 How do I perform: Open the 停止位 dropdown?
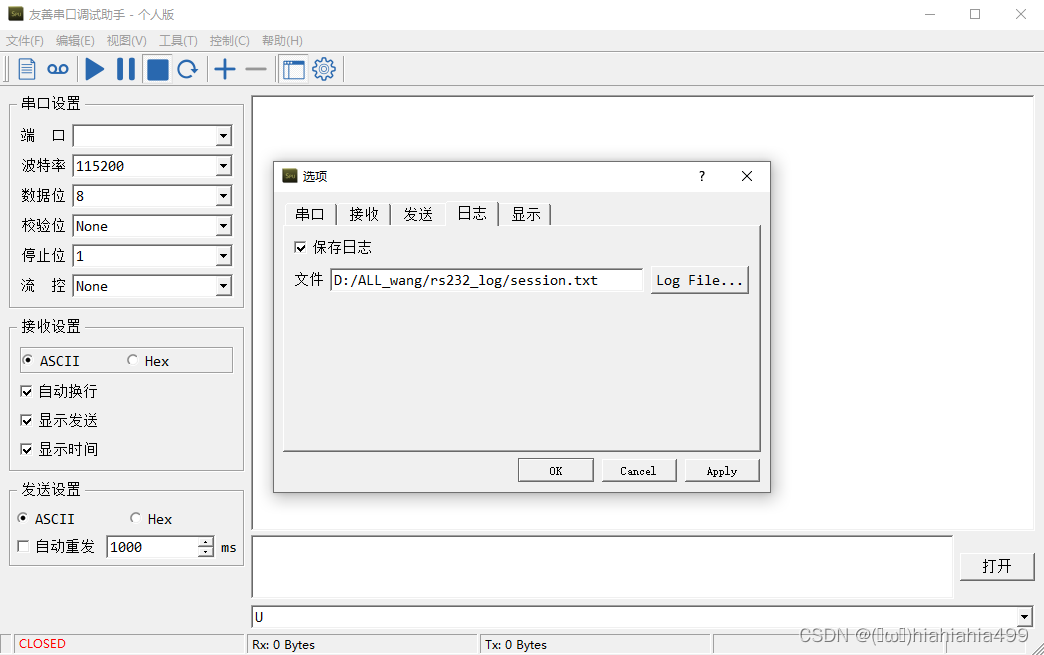point(223,256)
